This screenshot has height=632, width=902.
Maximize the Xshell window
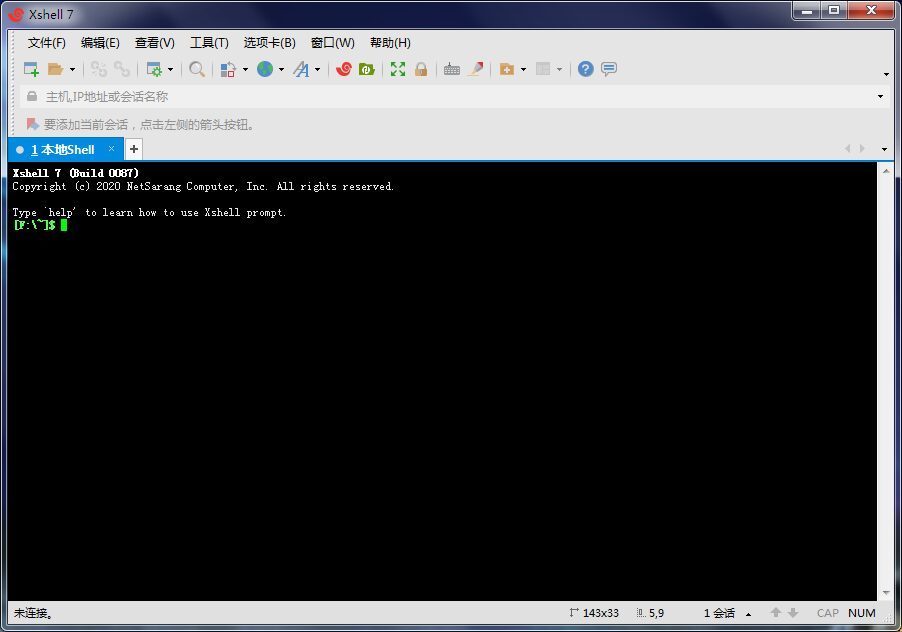[x=834, y=10]
